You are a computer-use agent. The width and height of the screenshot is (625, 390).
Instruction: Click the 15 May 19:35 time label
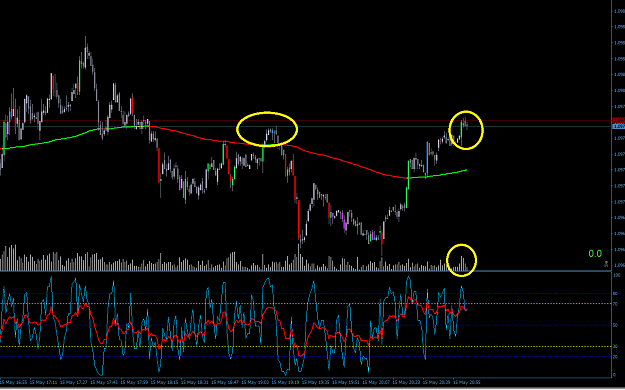(316, 382)
